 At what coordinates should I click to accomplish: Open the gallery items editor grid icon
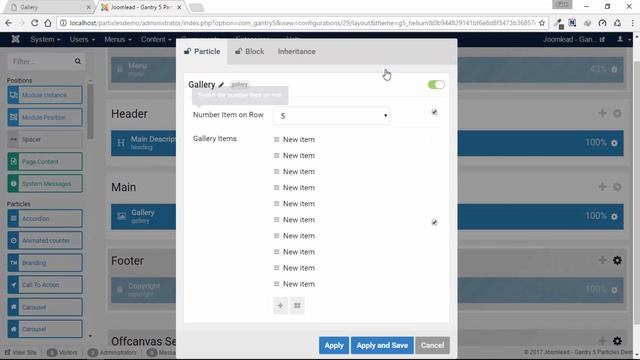click(x=297, y=305)
